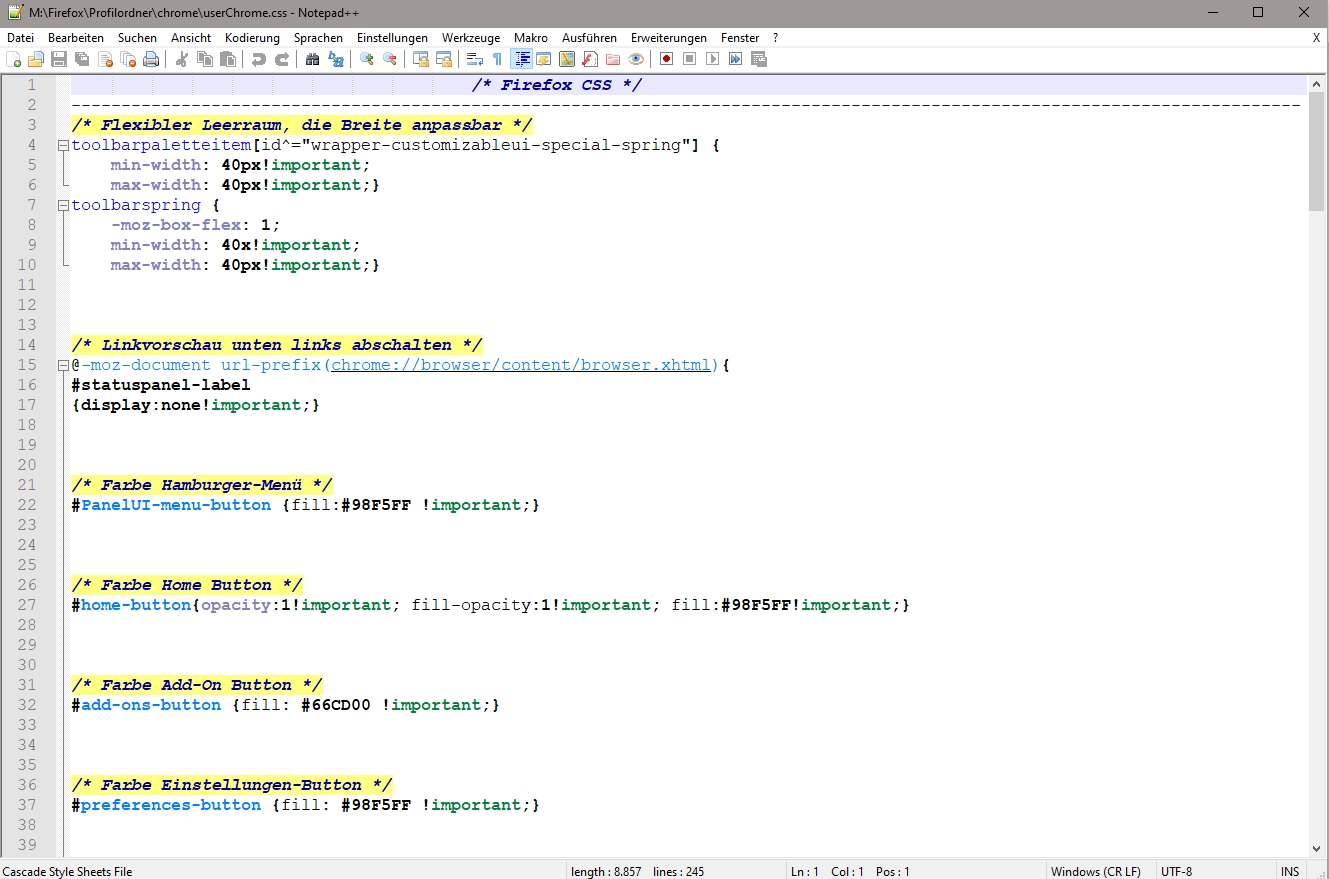This screenshot has width=1329, height=879.
Task: Click the Cut scissors icon
Action: pos(182,59)
